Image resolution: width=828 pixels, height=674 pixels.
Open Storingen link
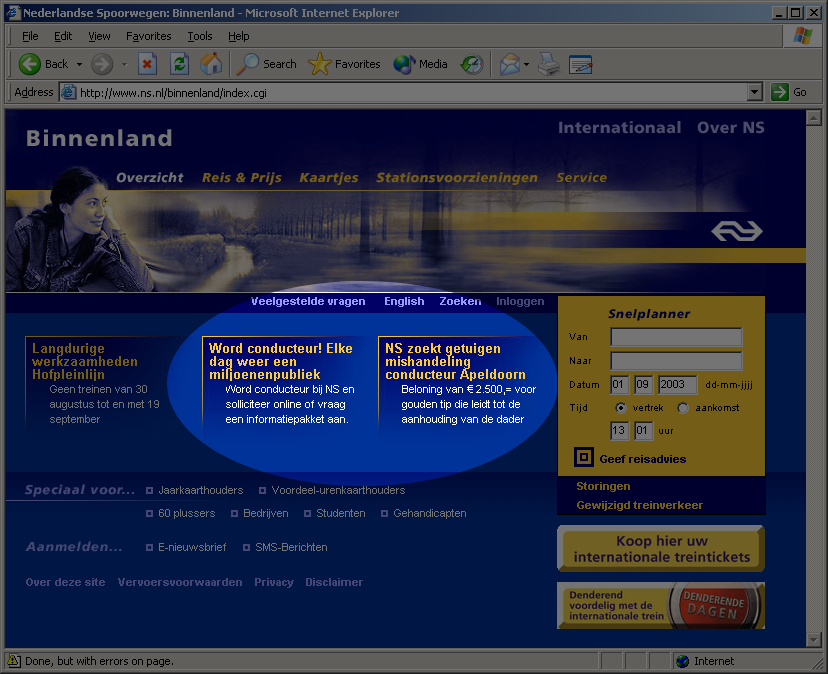click(x=603, y=486)
